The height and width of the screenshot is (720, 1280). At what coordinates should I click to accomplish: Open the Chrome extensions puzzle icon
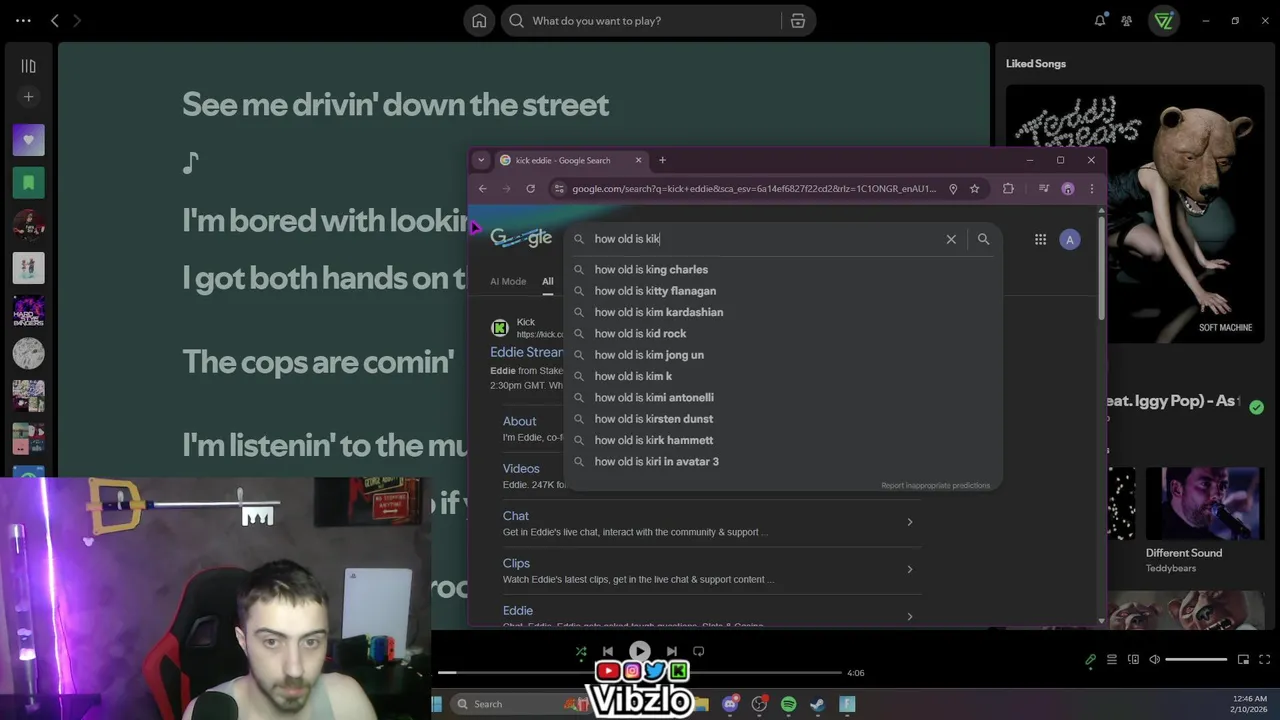tap(1008, 188)
